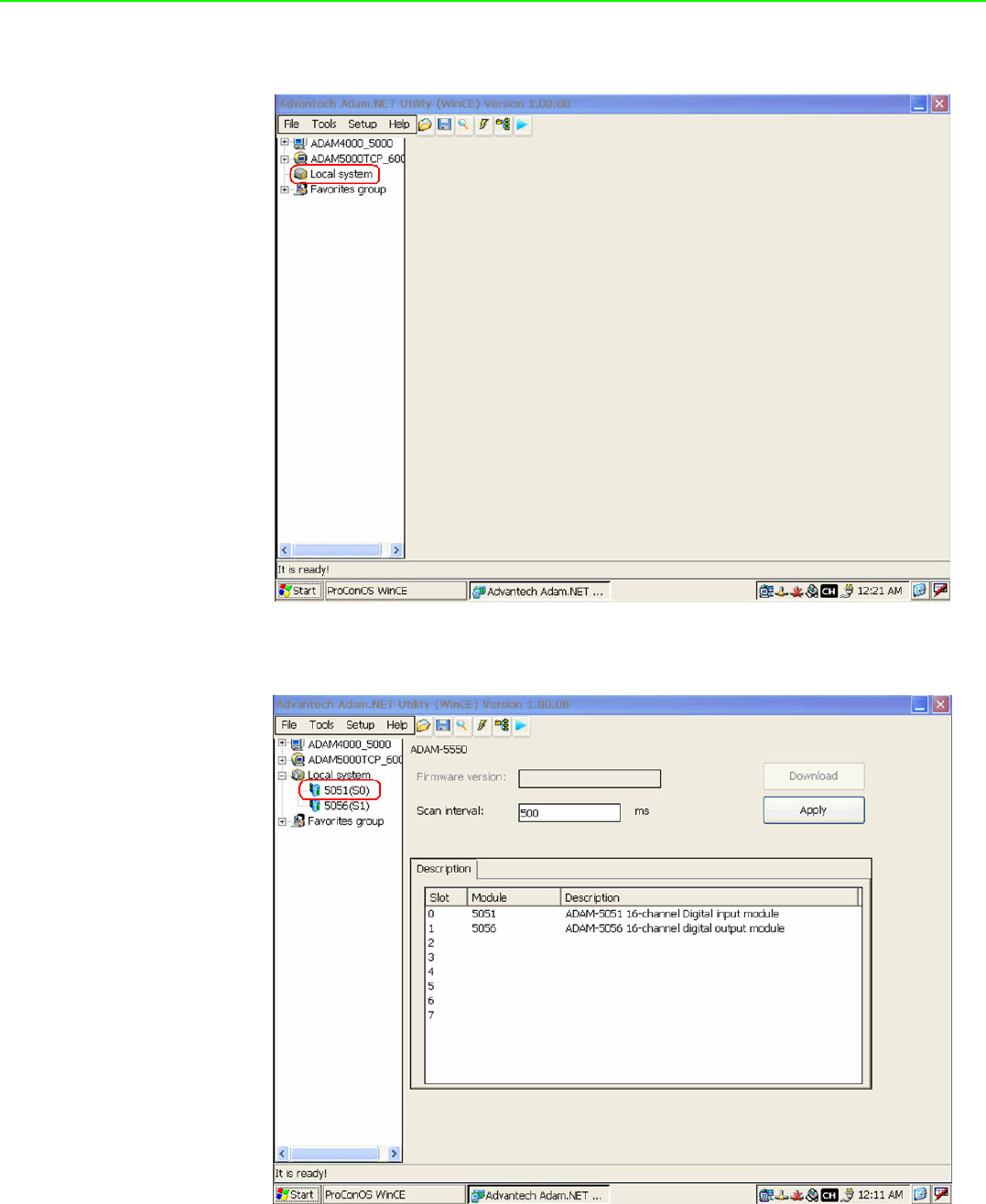
Task: Expand ADAM4000_5000 node in ADAM-5550 window
Action: pos(282,744)
